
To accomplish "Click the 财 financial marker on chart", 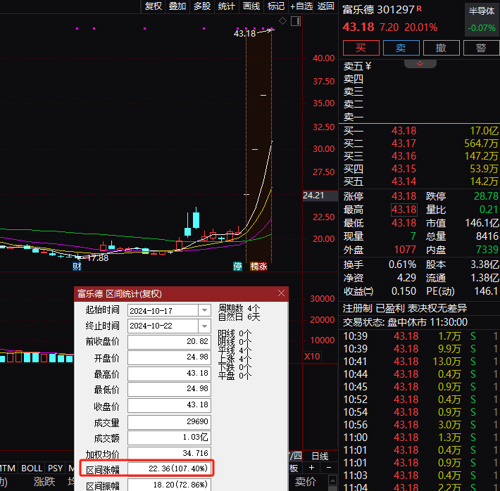I will pos(77,266).
